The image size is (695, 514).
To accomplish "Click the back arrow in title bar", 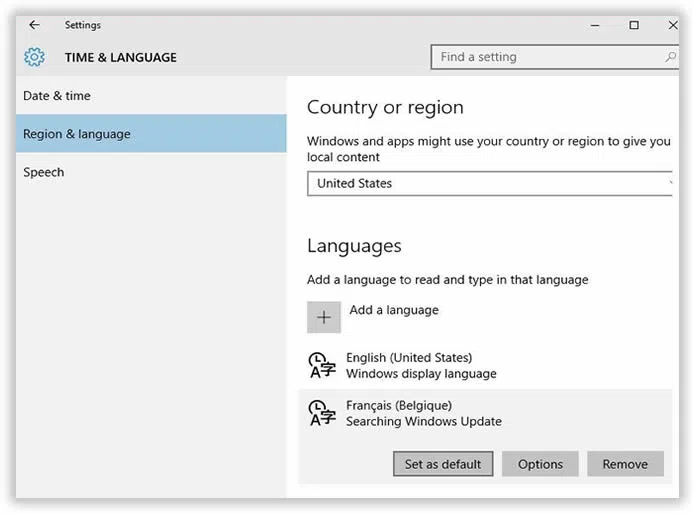I will coord(35,25).
